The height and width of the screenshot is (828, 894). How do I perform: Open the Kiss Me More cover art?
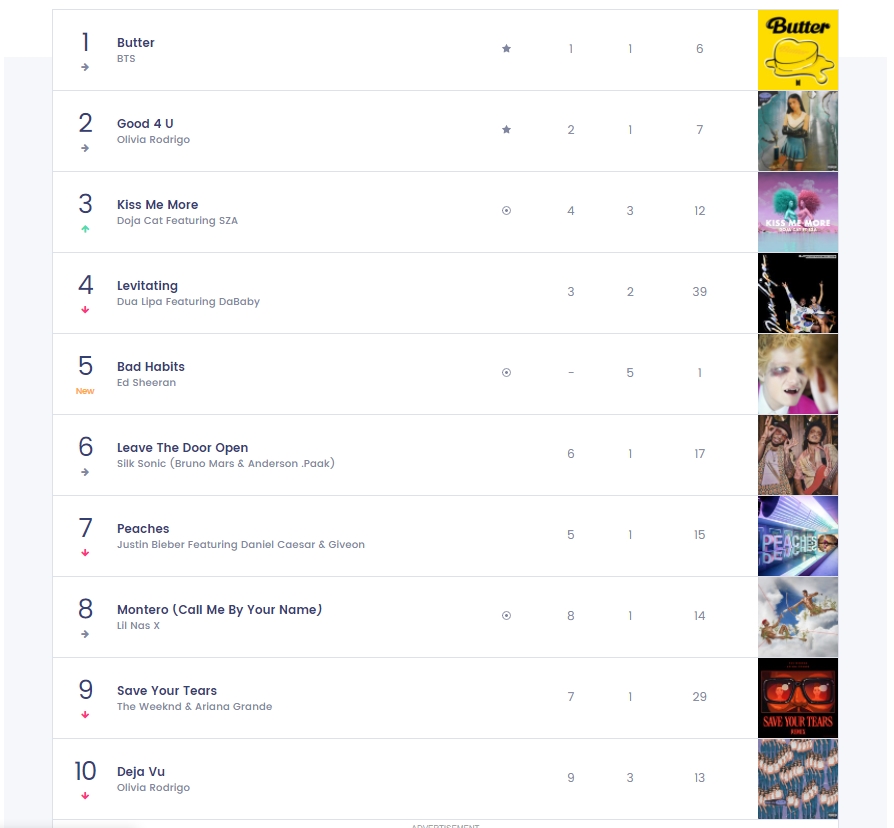798,212
